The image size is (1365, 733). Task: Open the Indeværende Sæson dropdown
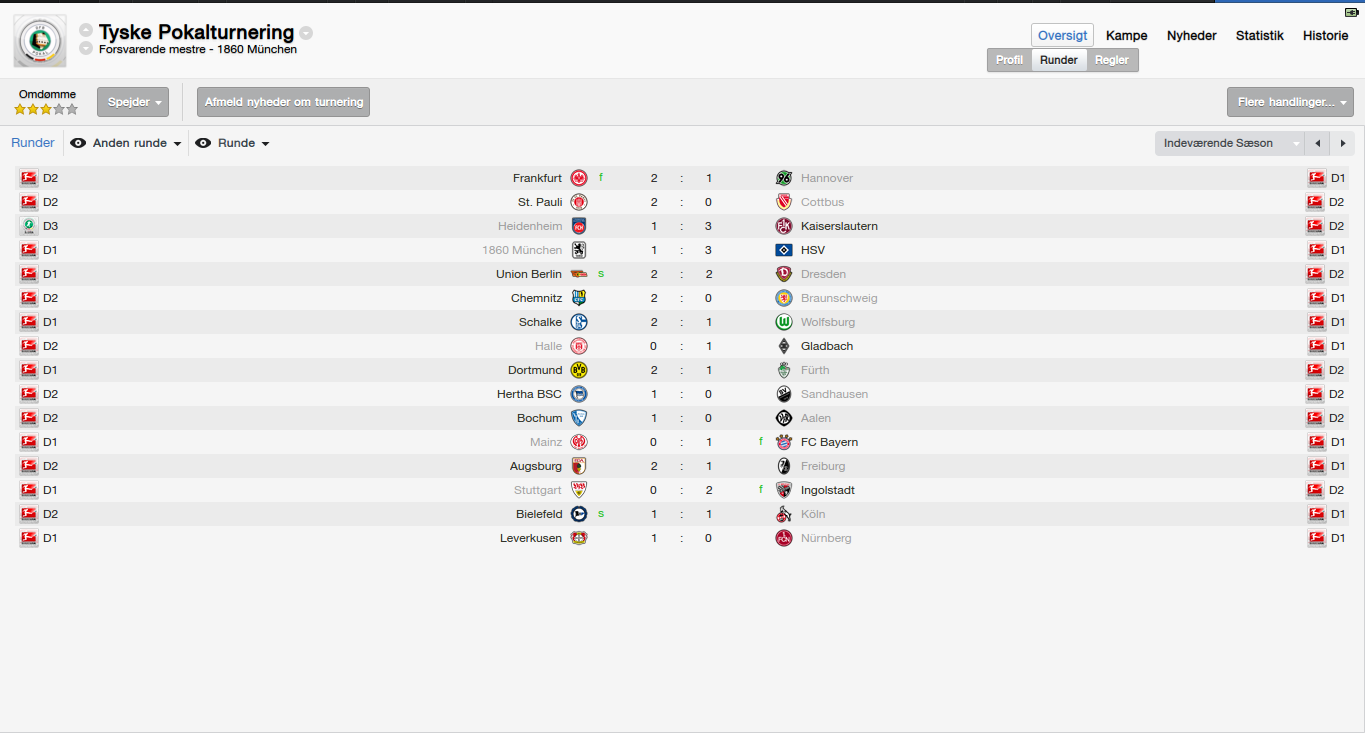coord(1230,143)
